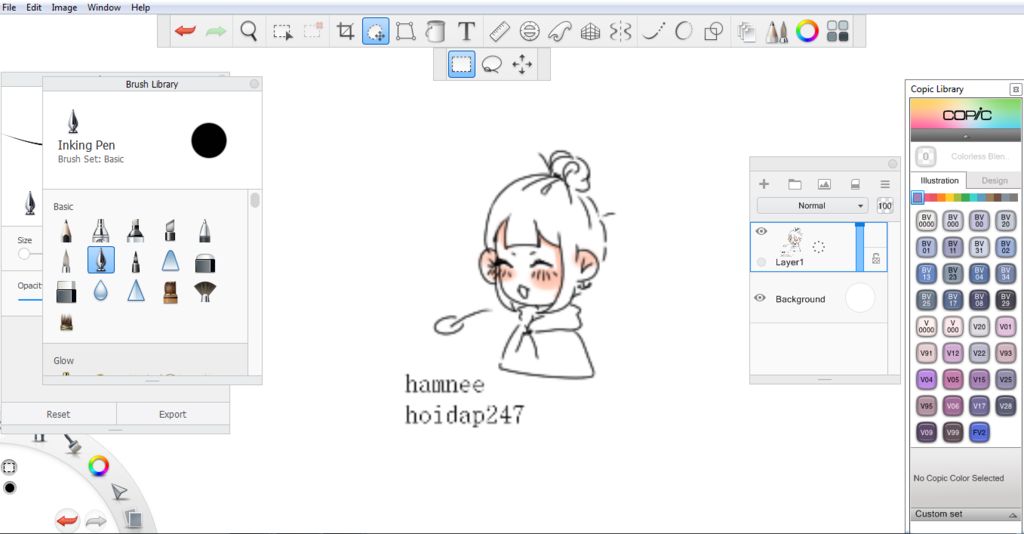Switch to the Design tab
The image size is (1024, 534).
point(994,180)
